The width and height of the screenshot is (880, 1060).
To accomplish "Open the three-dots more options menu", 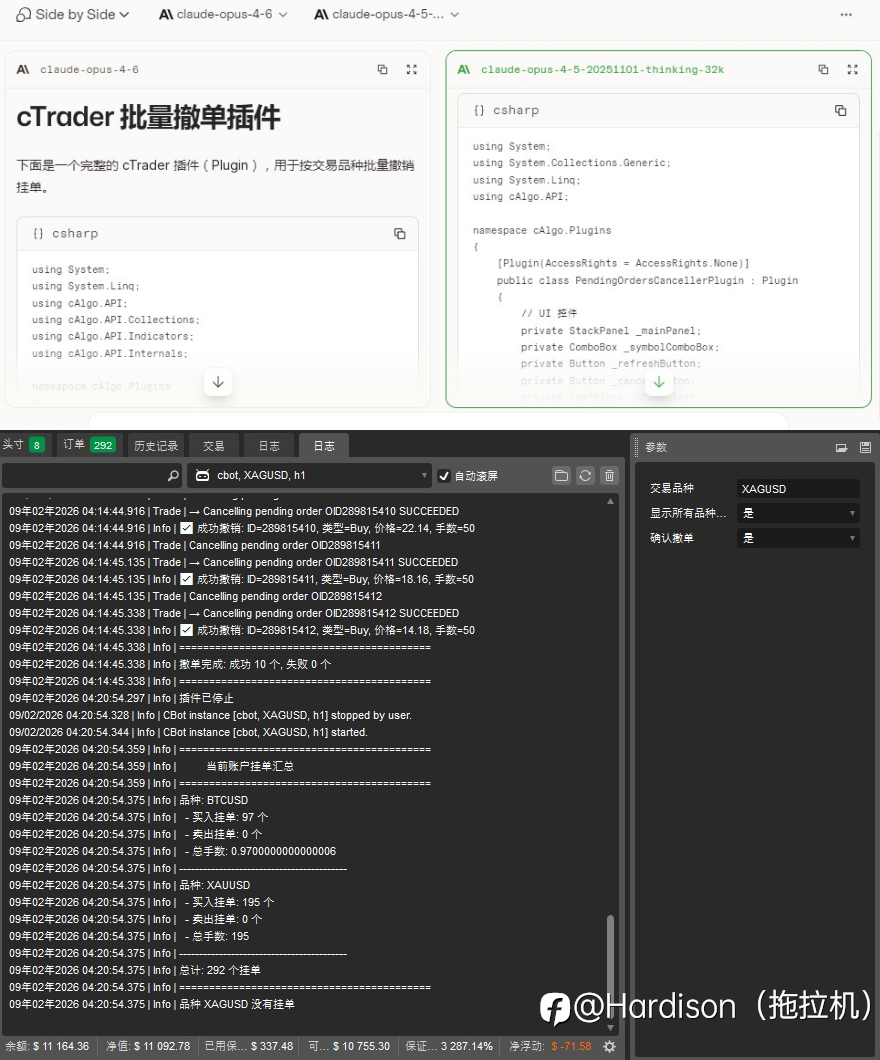I will coord(846,14).
